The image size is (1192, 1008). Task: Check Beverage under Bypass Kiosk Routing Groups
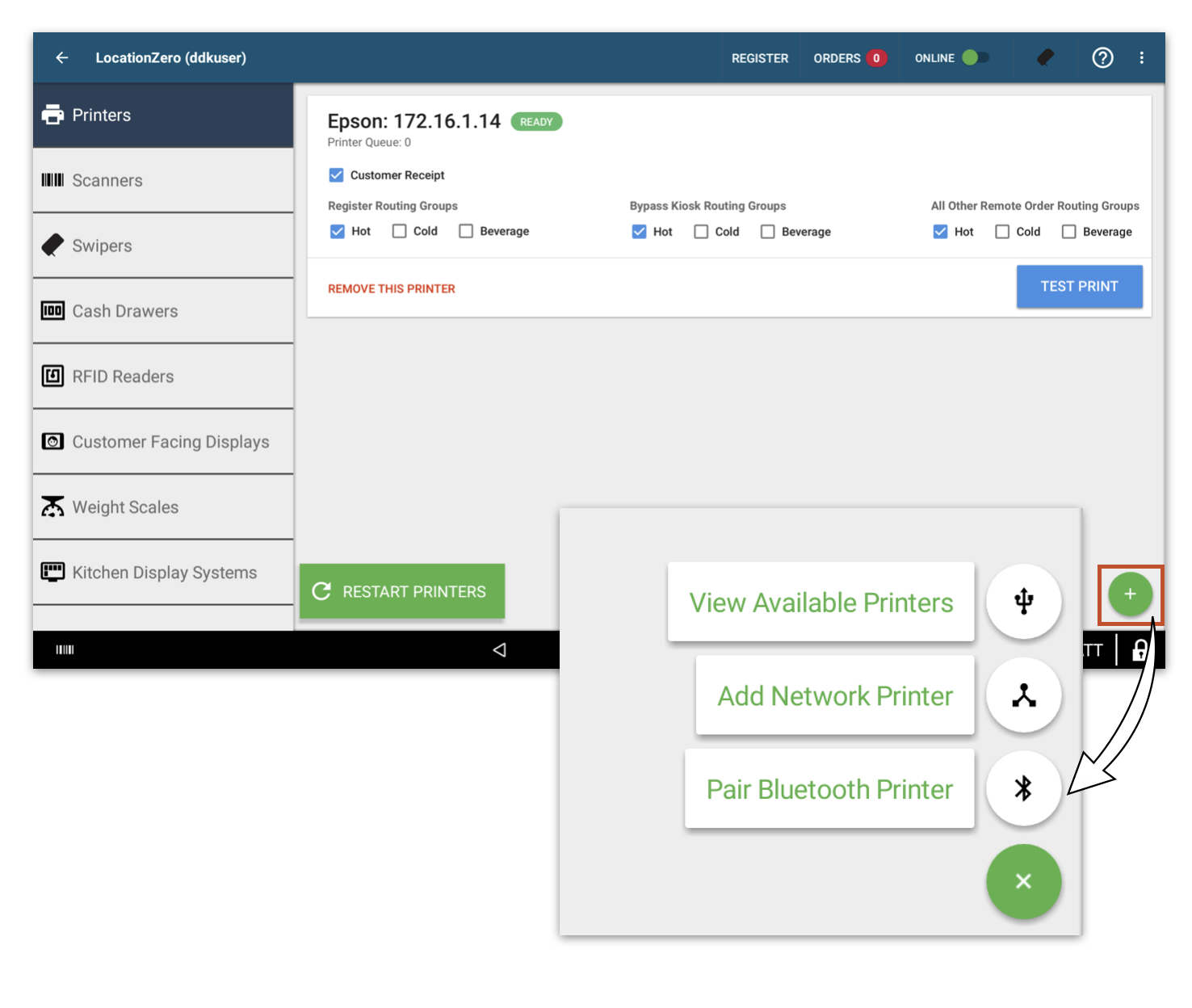tap(767, 231)
